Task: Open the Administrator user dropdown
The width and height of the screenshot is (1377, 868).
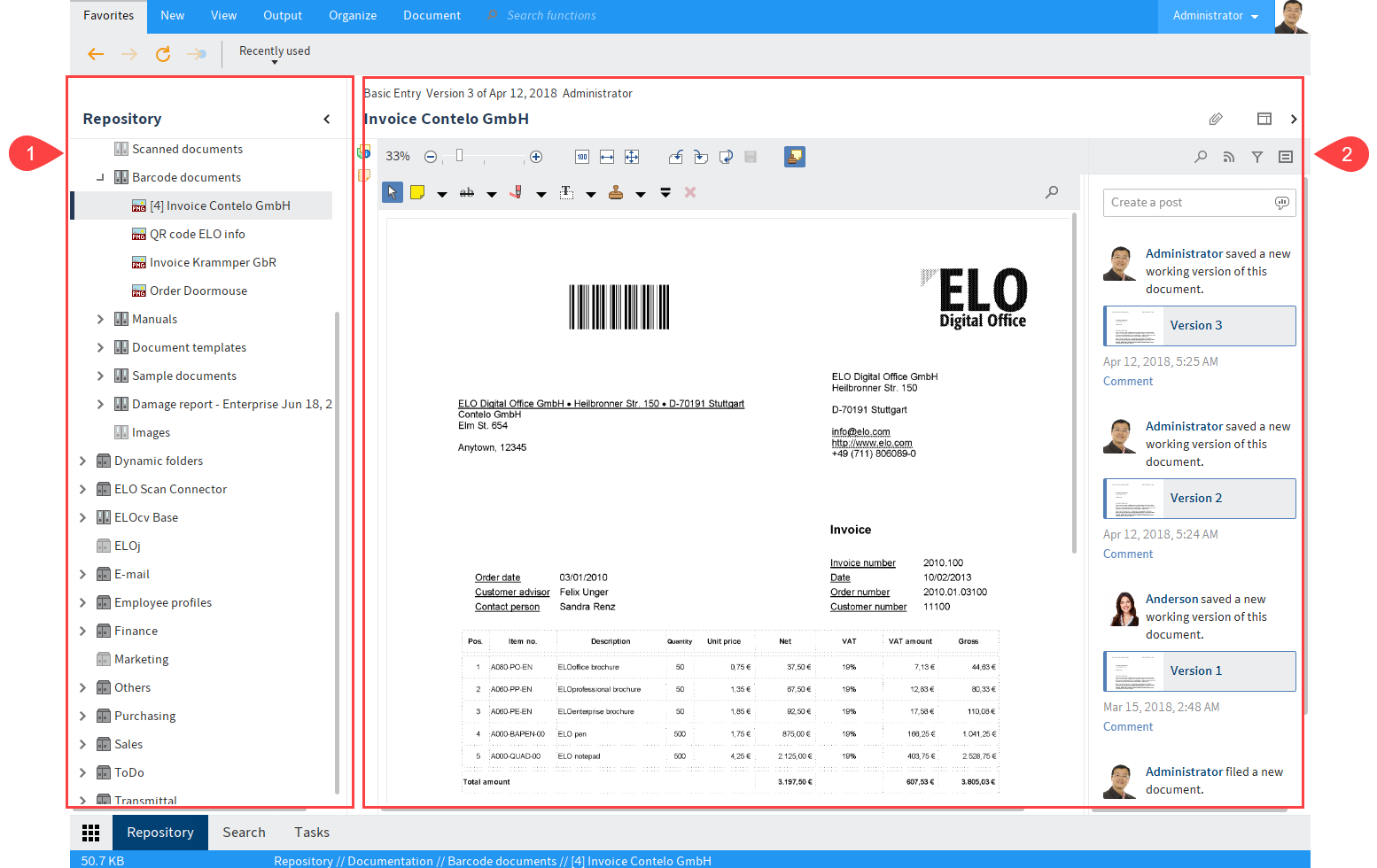Action: (x=1215, y=16)
